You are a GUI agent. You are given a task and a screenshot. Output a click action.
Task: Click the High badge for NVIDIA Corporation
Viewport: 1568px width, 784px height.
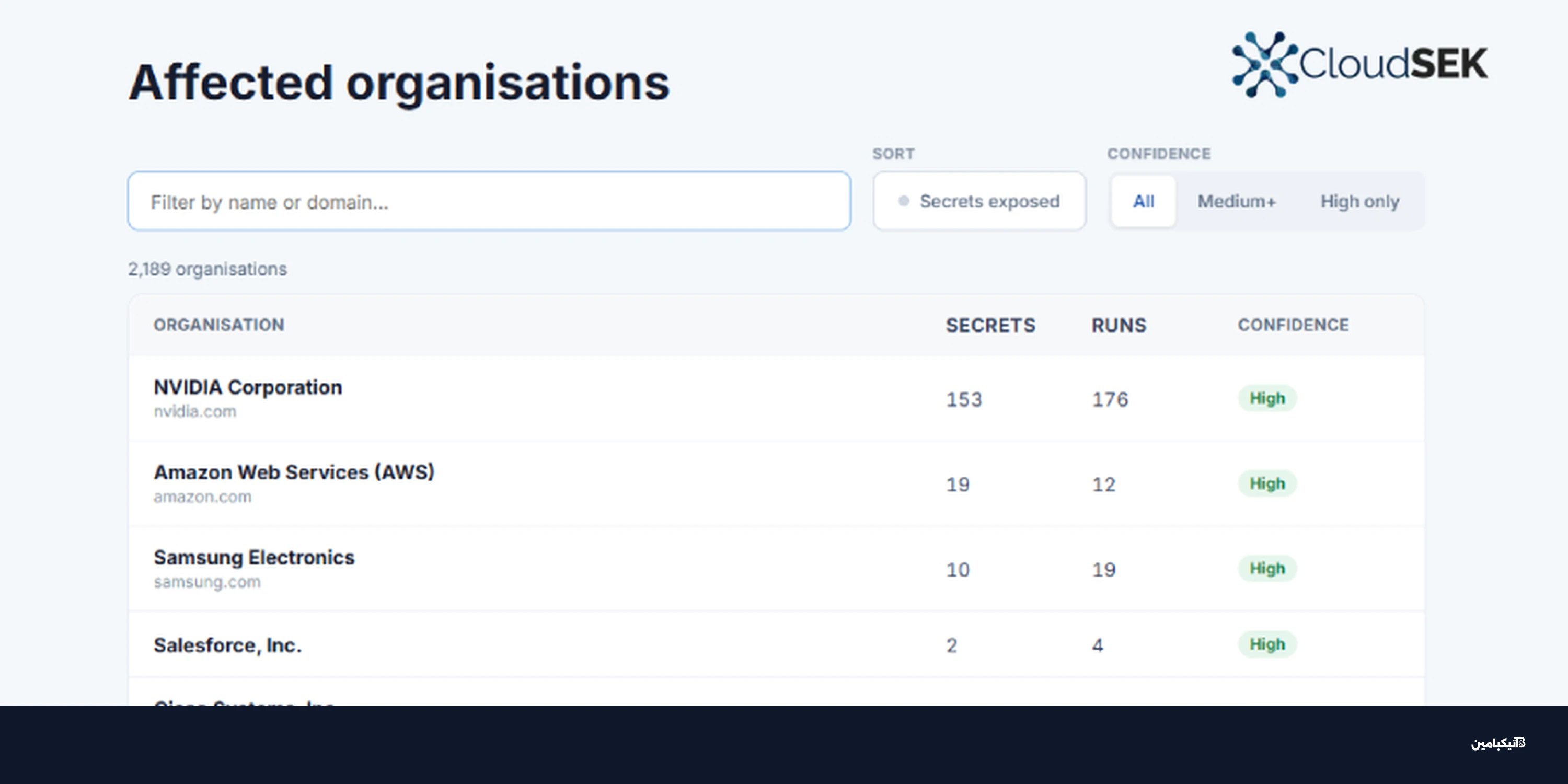pyautogui.click(x=1267, y=399)
